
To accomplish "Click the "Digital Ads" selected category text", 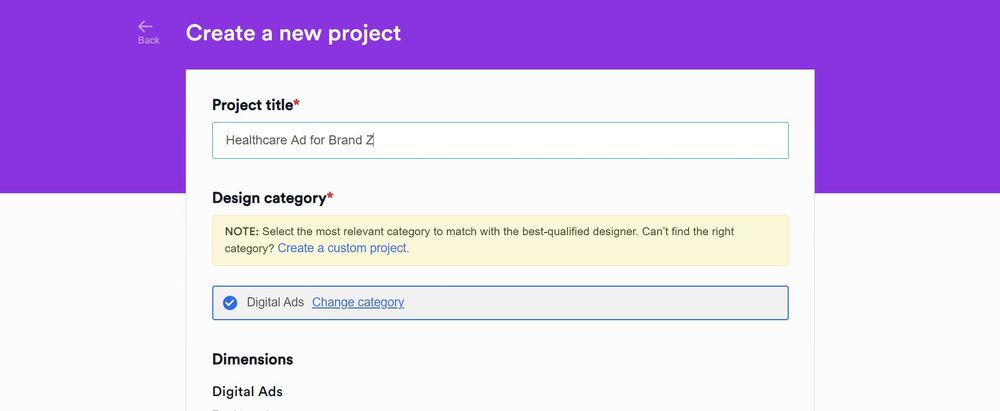I will point(276,303).
